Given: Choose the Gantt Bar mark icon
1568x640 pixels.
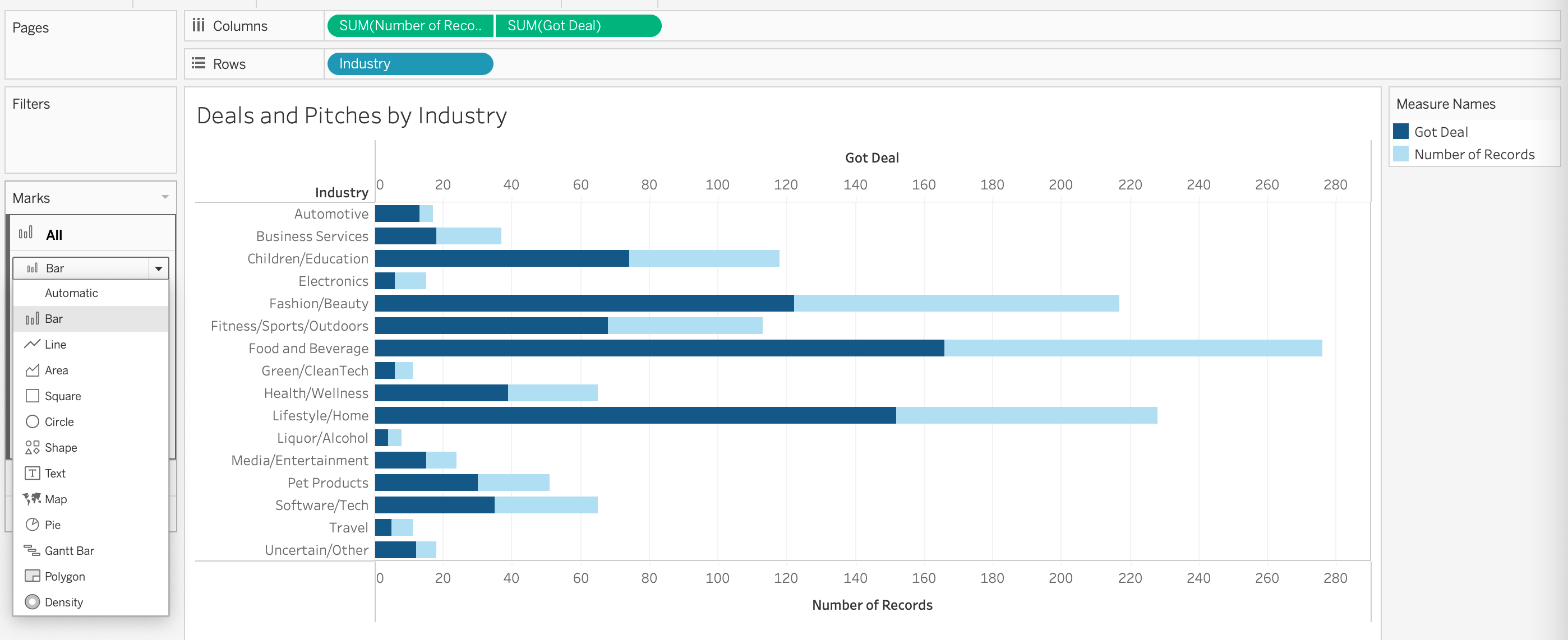Looking at the screenshot, I should point(31,550).
